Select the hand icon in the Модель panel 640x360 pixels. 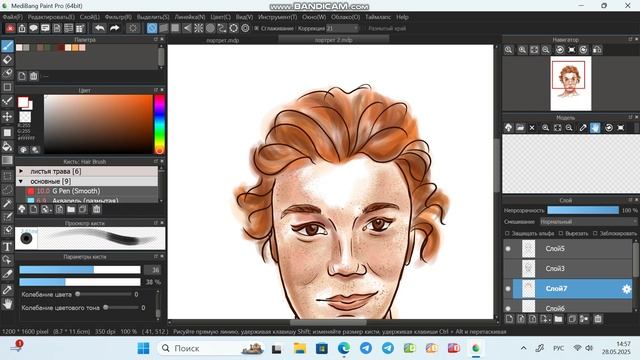[x=595, y=128]
